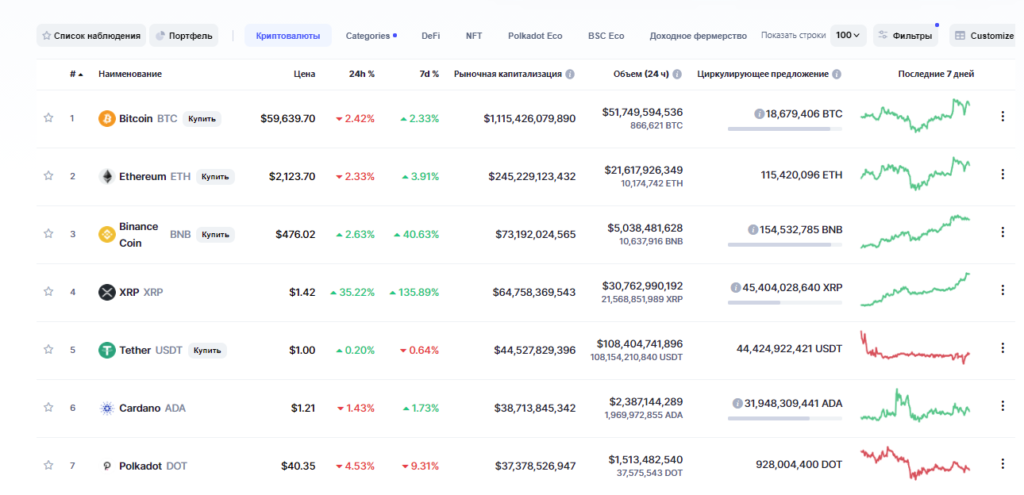
Task: Switch to the NFT tab
Action: click(x=473, y=36)
